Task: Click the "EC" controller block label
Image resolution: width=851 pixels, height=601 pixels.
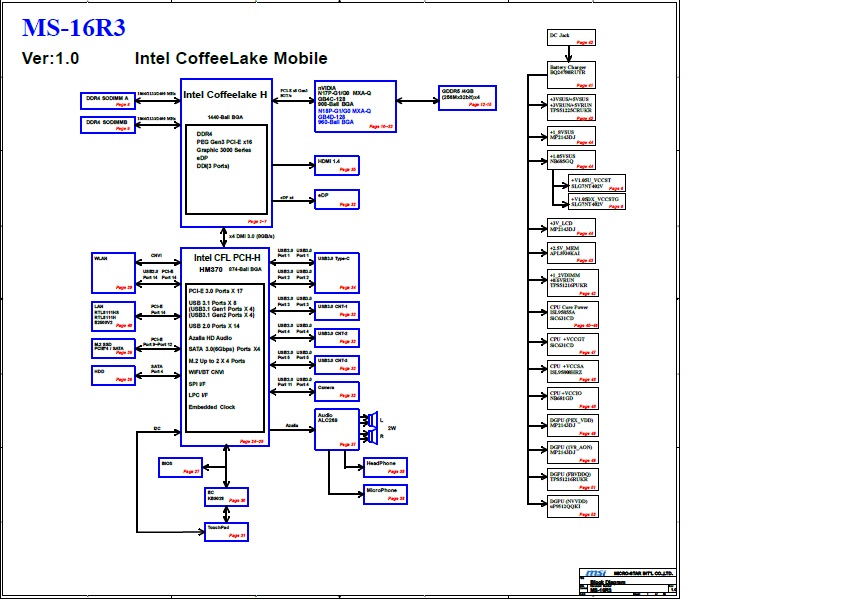Action: point(211,493)
